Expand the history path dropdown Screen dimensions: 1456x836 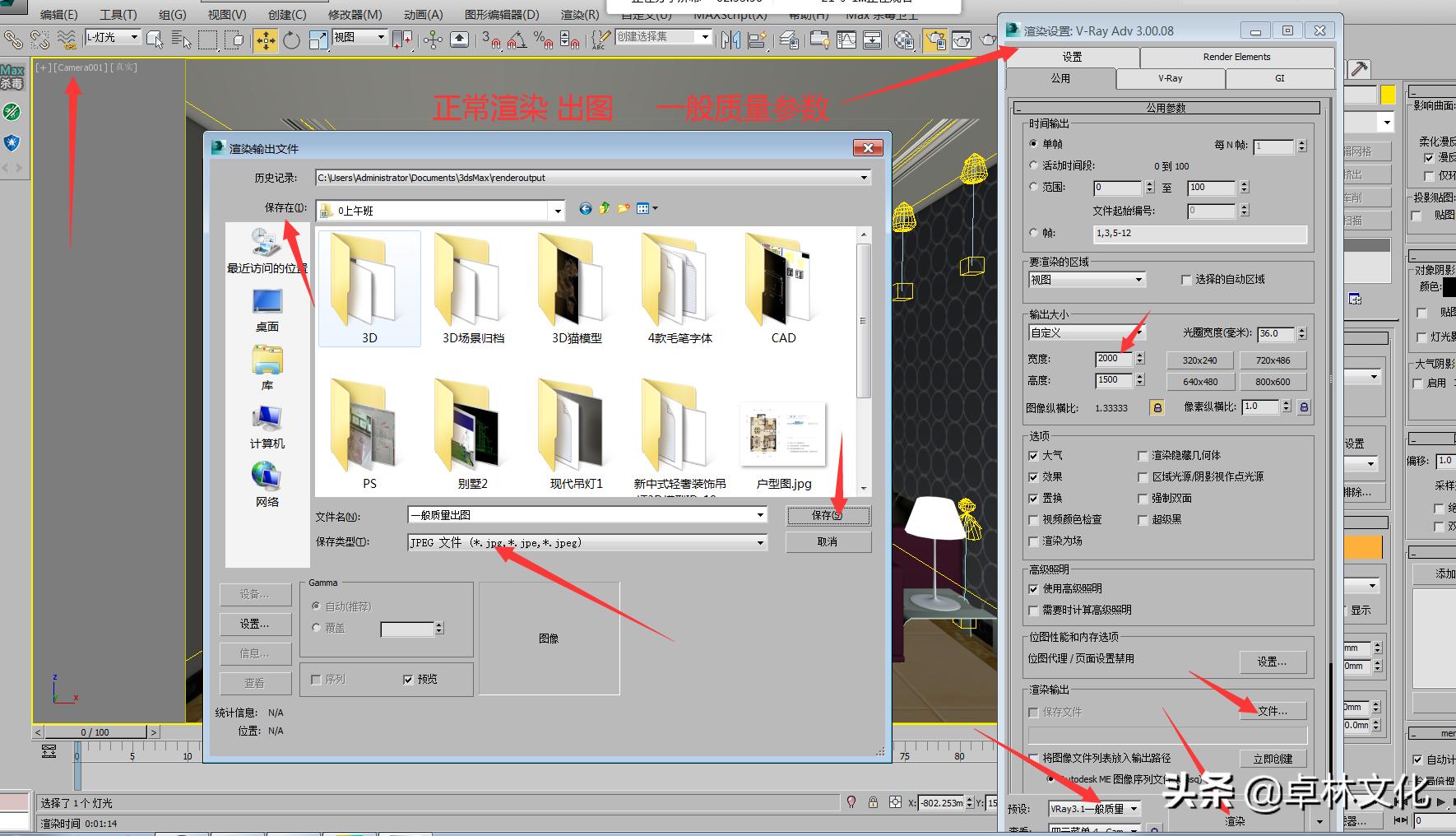pyautogui.click(x=864, y=178)
